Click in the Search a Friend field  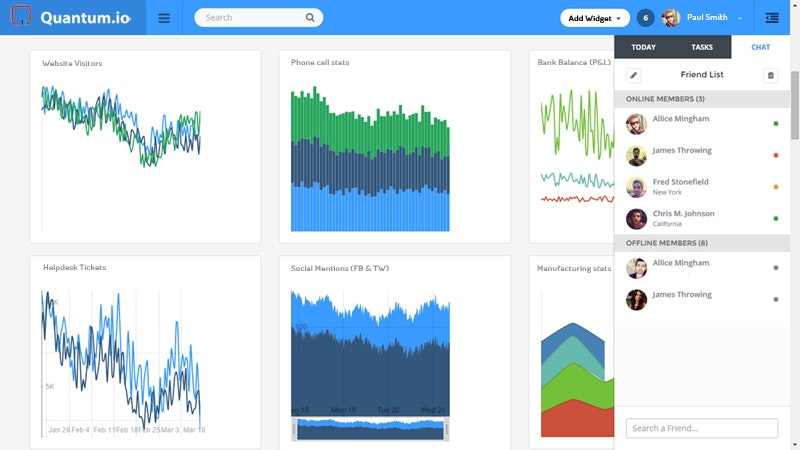(x=702, y=428)
